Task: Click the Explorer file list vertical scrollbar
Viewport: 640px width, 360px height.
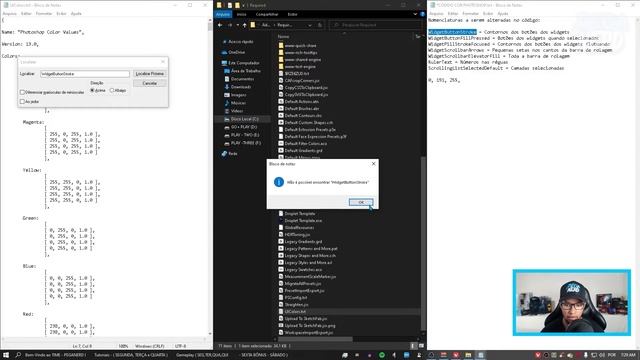Action: point(423,245)
